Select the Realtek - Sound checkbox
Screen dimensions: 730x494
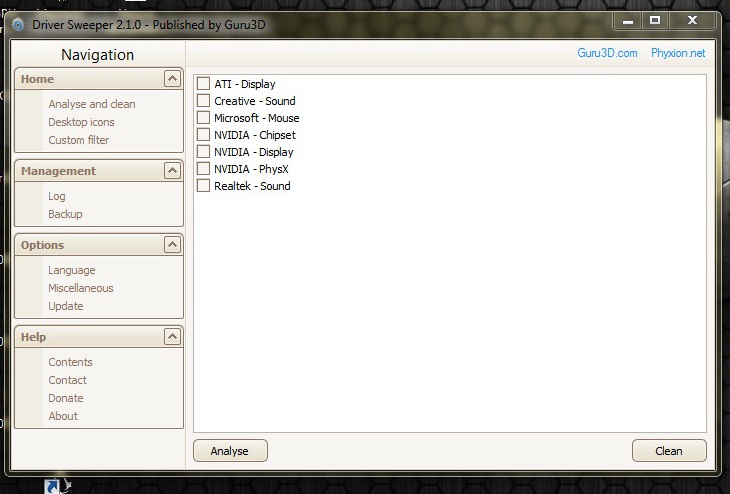coord(204,186)
